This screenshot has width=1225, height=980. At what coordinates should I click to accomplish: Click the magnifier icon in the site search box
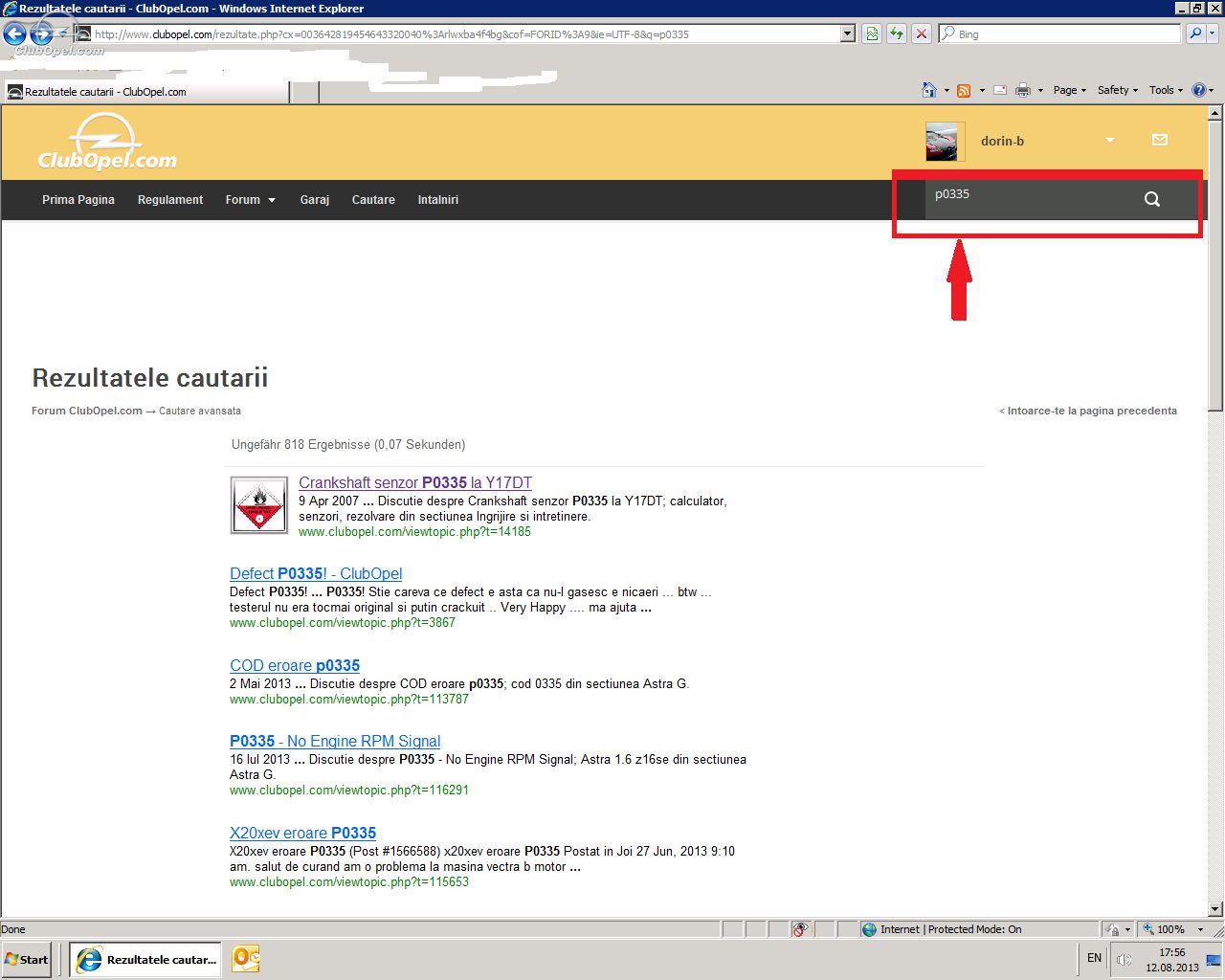point(1152,199)
